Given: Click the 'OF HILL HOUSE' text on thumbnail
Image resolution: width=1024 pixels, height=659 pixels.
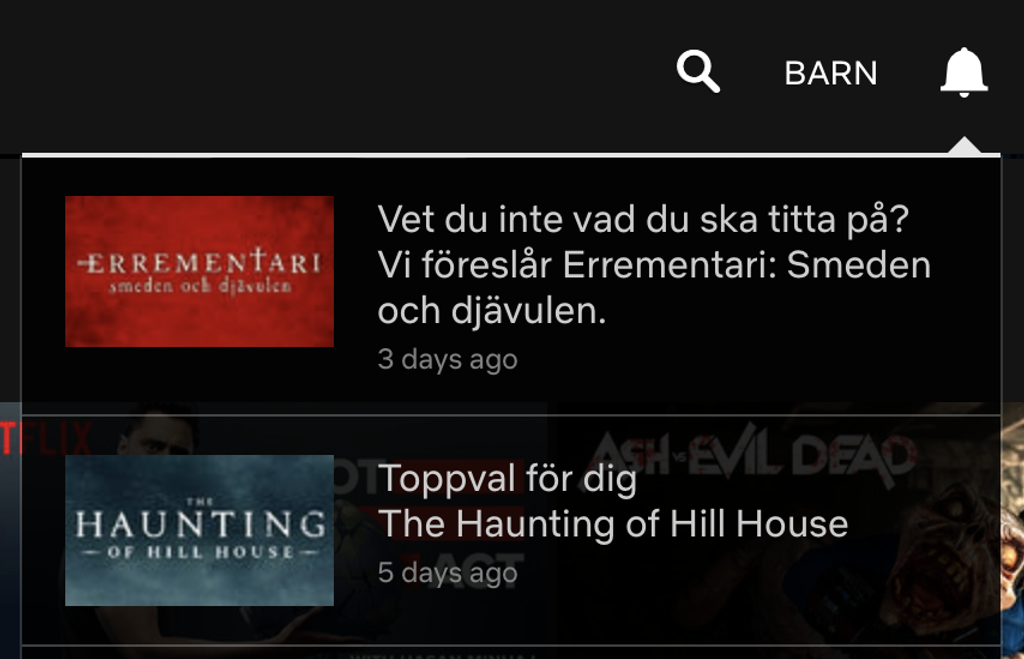Looking at the screenshot, I should (x=200, y=552).
